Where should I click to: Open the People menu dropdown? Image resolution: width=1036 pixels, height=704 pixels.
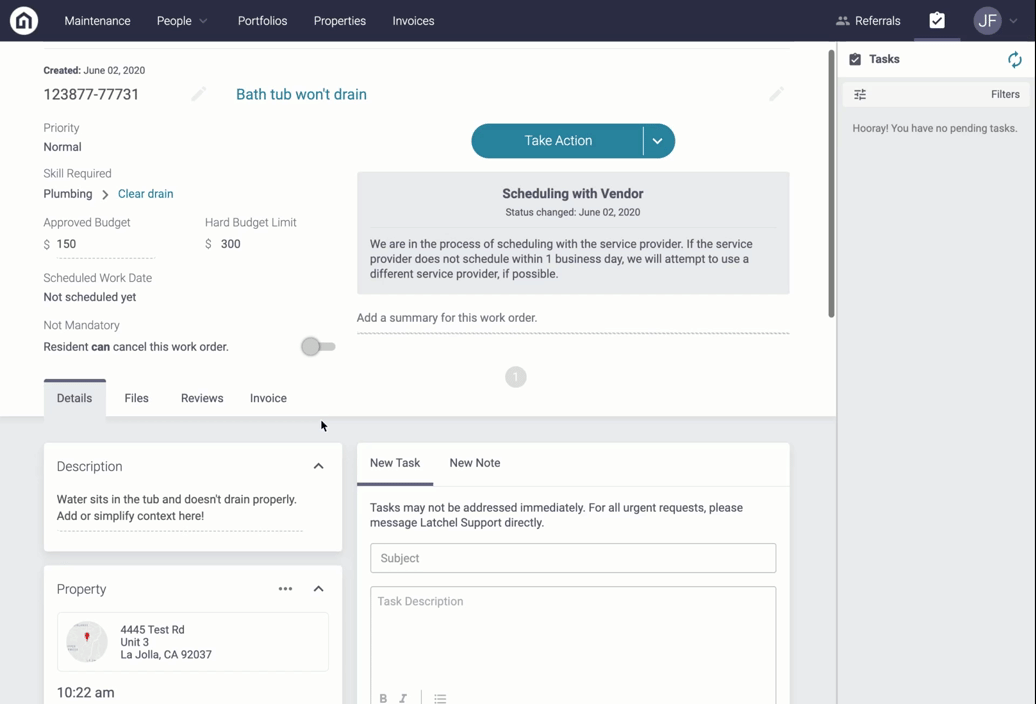click(182, 21)
